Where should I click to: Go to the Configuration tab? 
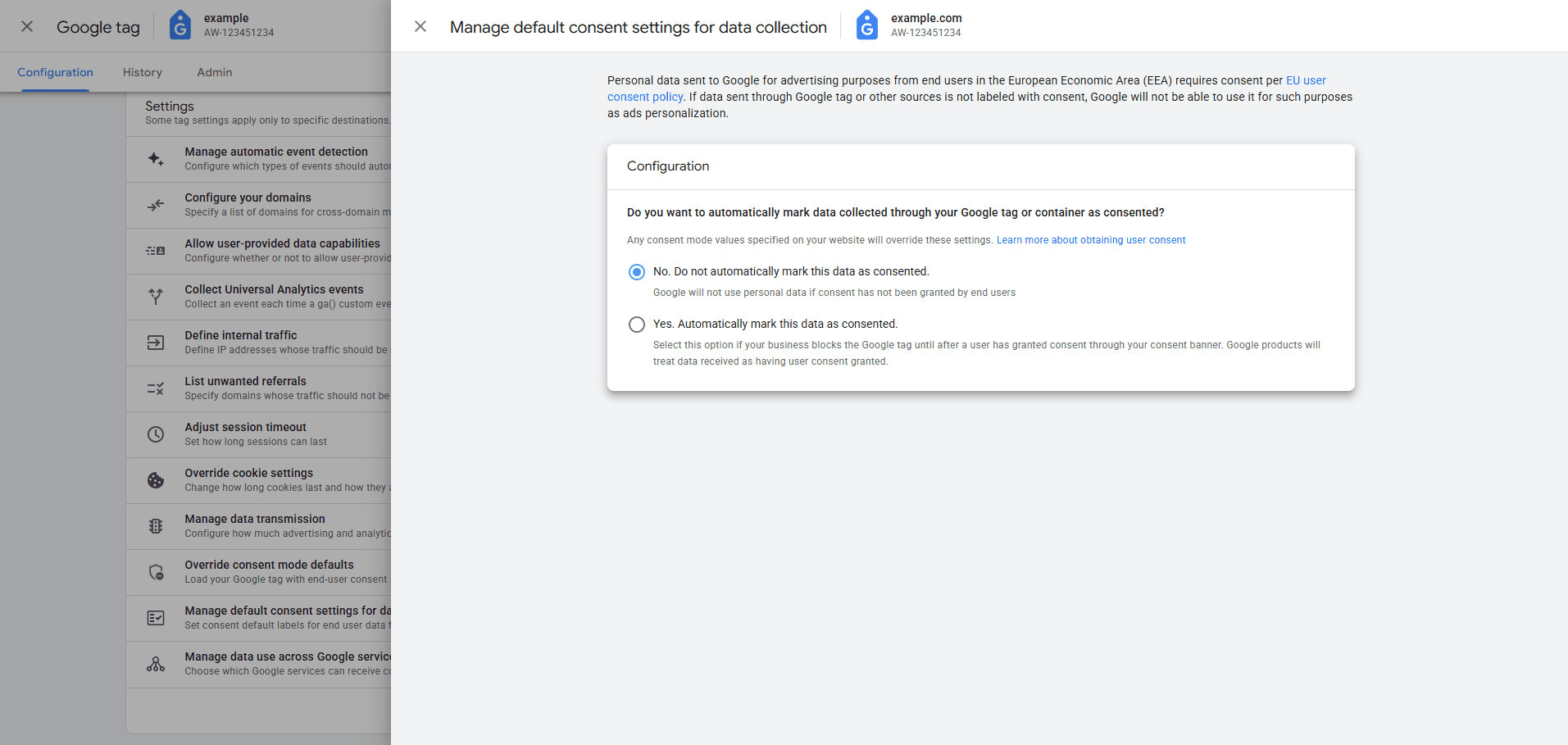55,72
